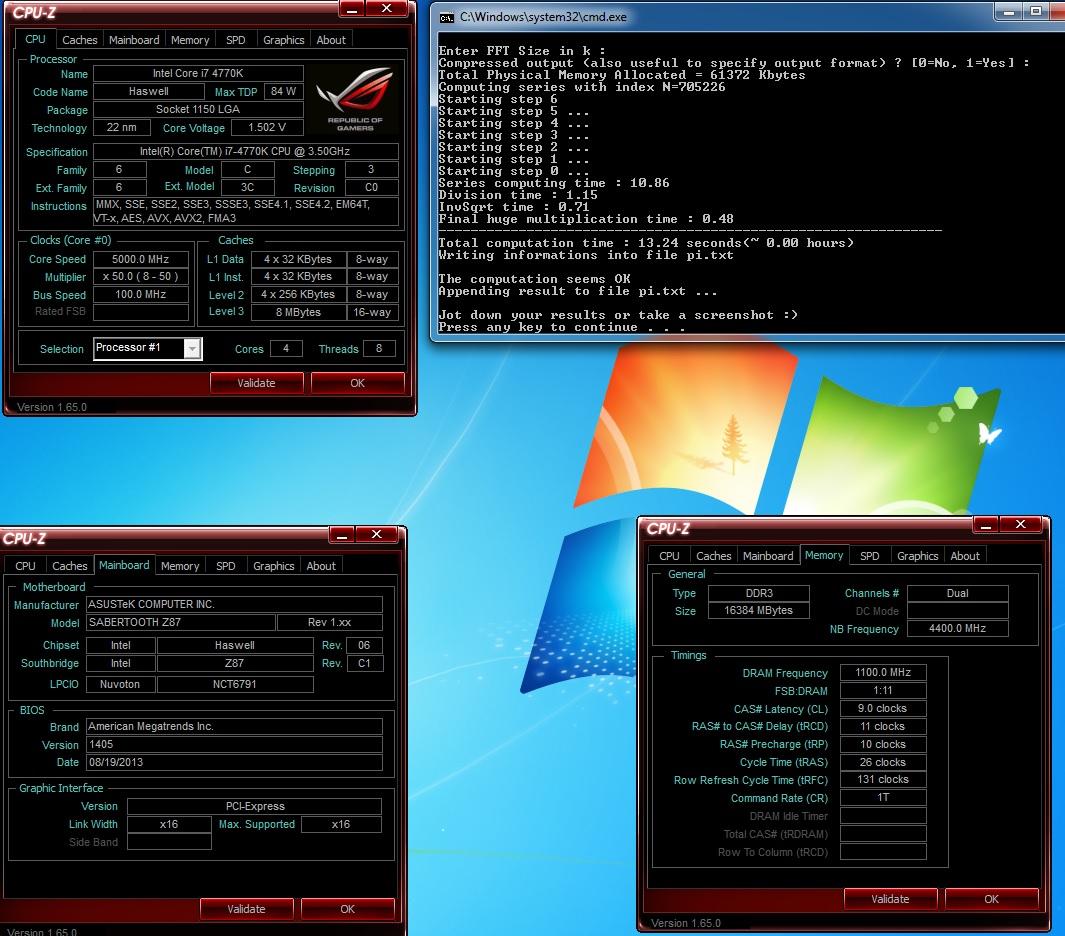Click Validate in the CPU tab window
This screenshot has width=1065, height=936.
click(x=257, y=383)
